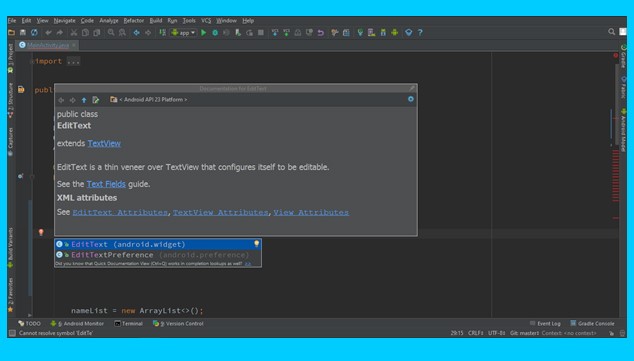This screenshot has width=634, height=361.
Task: Open the AVD Manager icon
Action: pos(372,32)
